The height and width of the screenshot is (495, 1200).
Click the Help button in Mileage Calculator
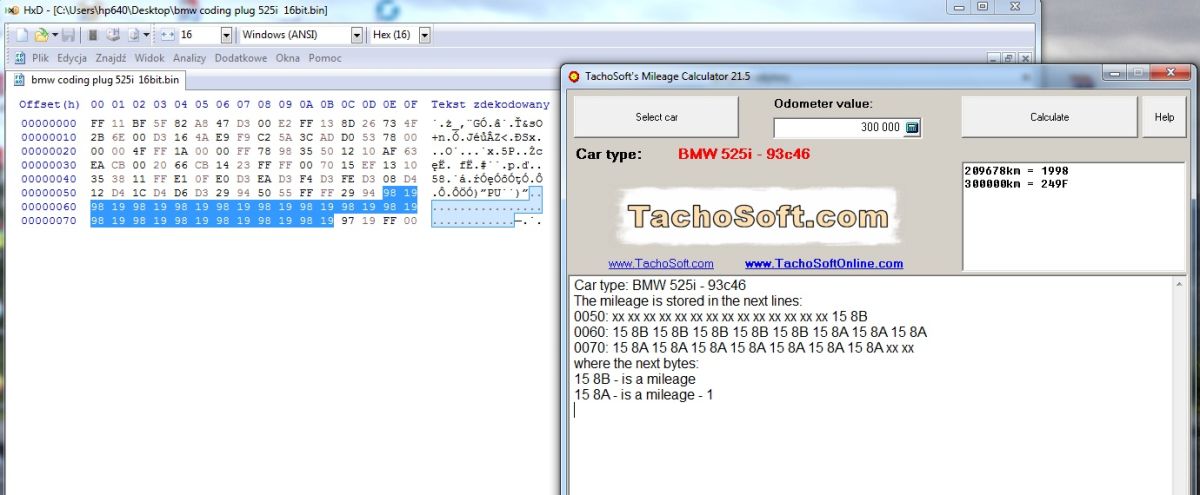pos(1164,117)
